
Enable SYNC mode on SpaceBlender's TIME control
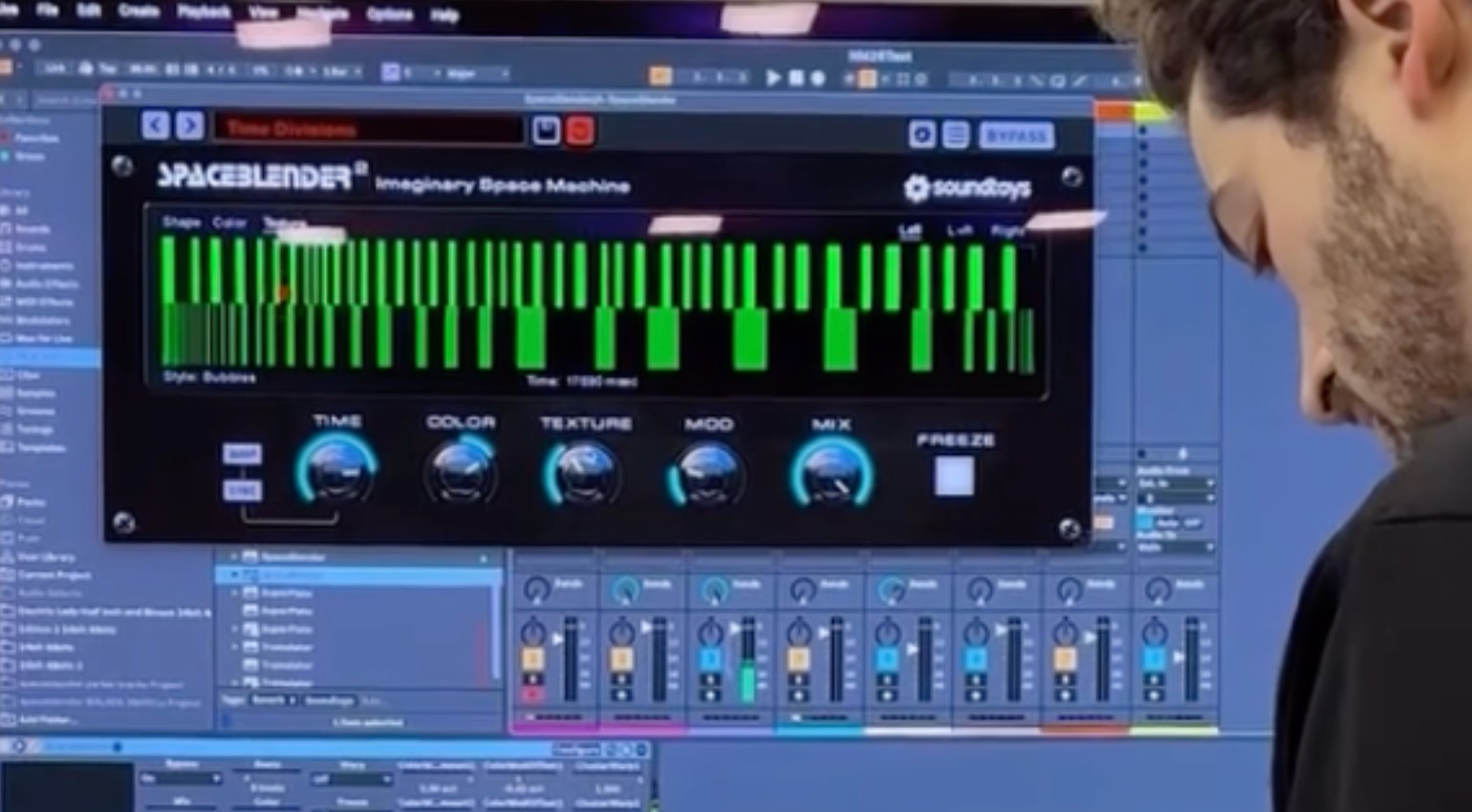tap(242, 490)
